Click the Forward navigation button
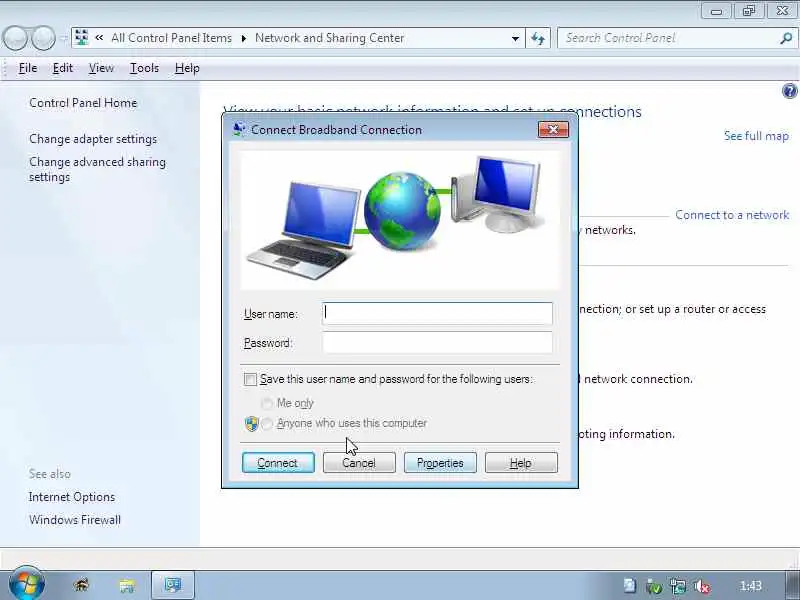This screenshot has width=800, height=600. point(43,38)
